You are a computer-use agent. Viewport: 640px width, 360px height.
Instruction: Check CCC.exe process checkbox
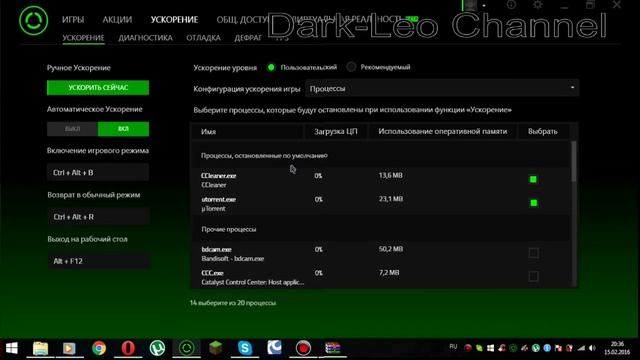pyautogui.click(x=533, y=276)
